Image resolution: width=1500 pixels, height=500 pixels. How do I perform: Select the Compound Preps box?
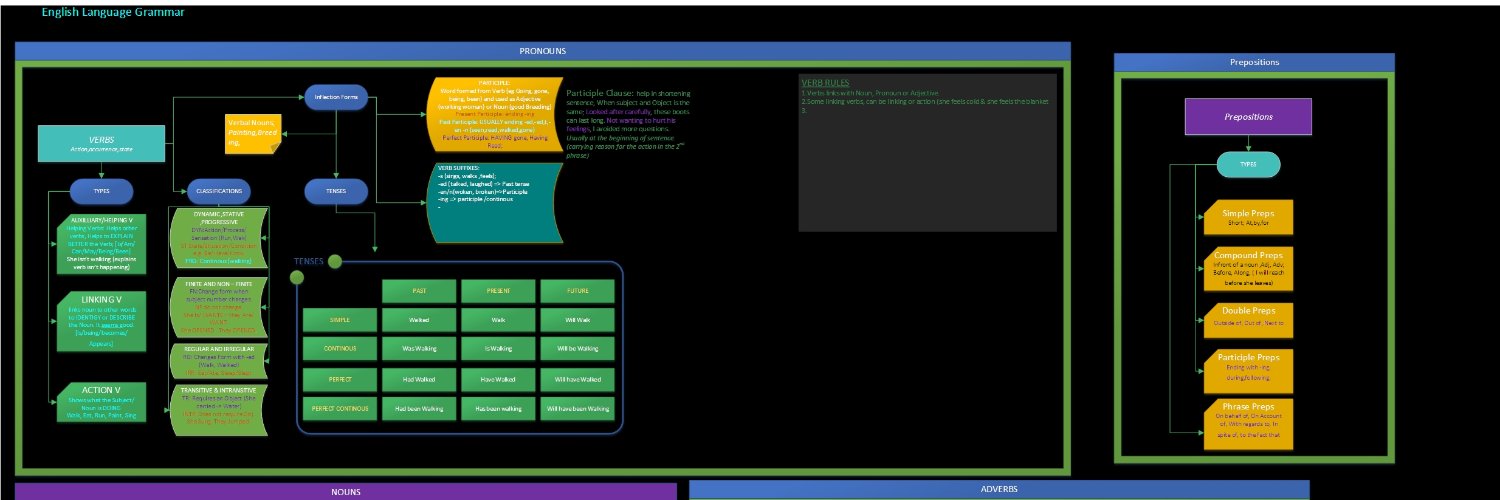coord(1250,268)
